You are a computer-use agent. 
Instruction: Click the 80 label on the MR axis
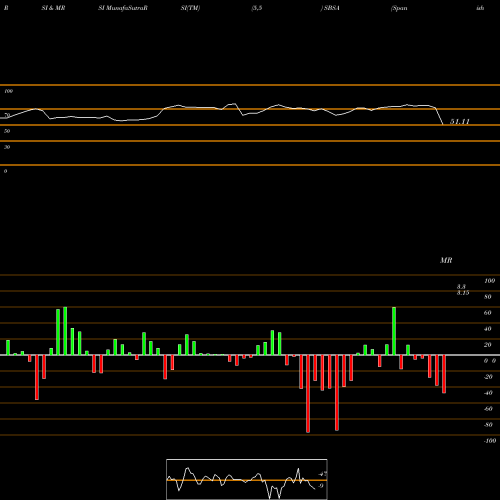(488, 297)
